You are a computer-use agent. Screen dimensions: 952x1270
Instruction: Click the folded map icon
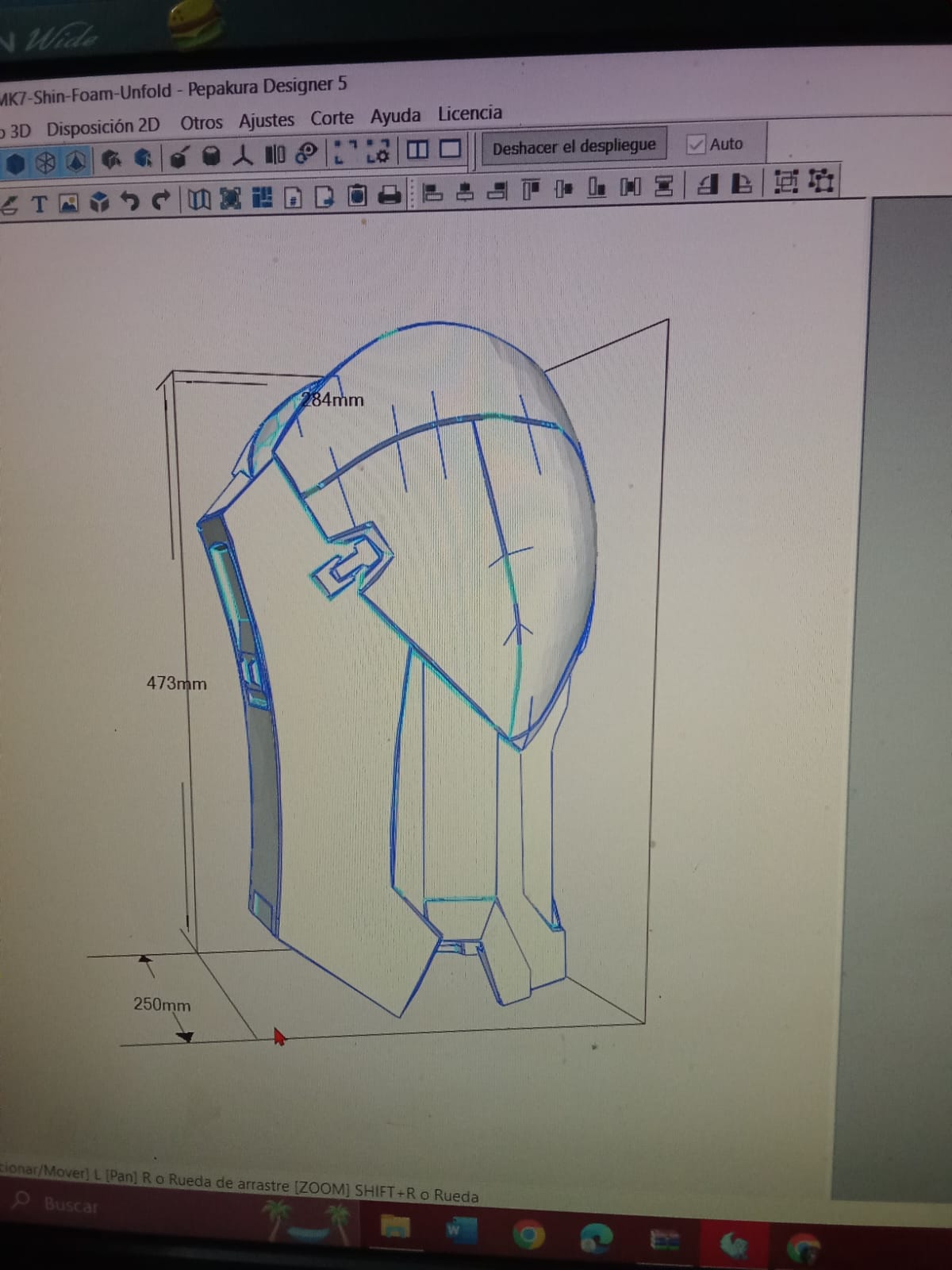tap(199, 199)
